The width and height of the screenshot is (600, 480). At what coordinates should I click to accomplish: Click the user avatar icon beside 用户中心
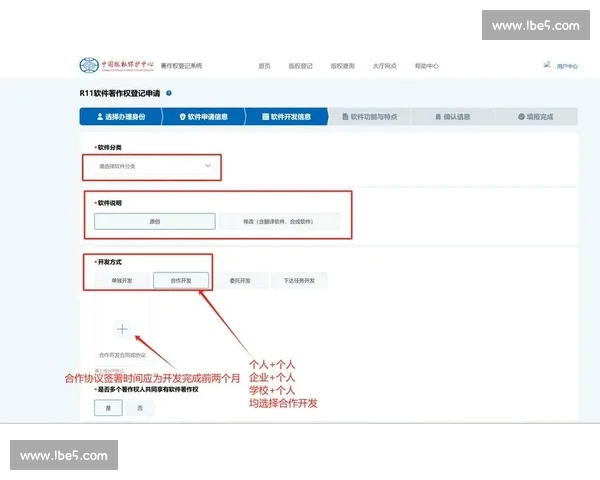pos(547,65)
